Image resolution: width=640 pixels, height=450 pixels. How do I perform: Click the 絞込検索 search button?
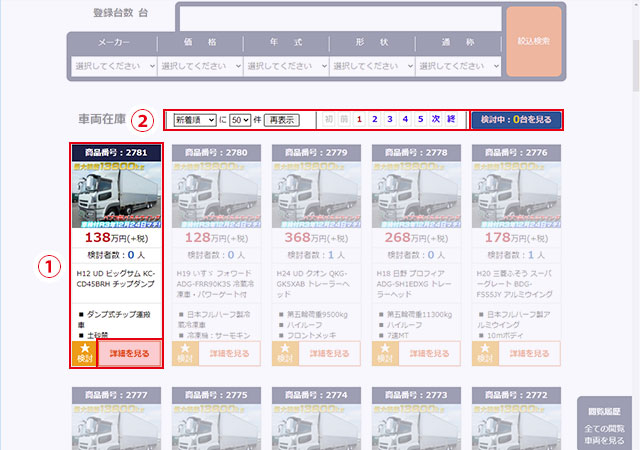pyautogui.click(x=534, y=41)
